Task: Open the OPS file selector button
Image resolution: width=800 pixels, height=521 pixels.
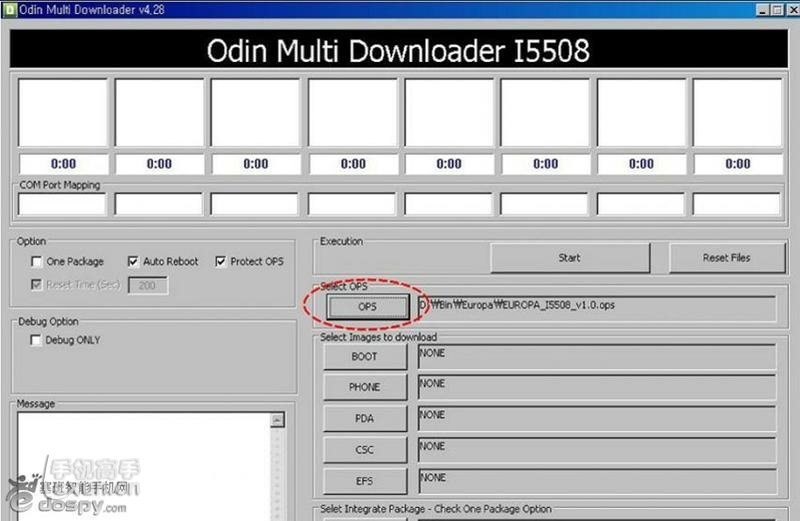Action: coord(366,307)
